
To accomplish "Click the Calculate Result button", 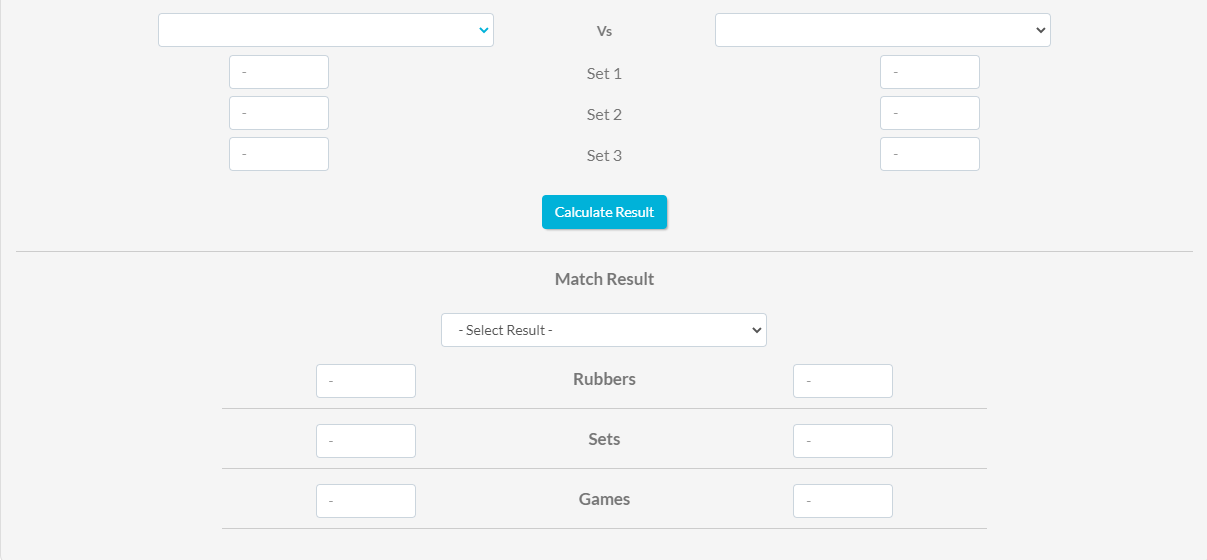I will 604,212.
